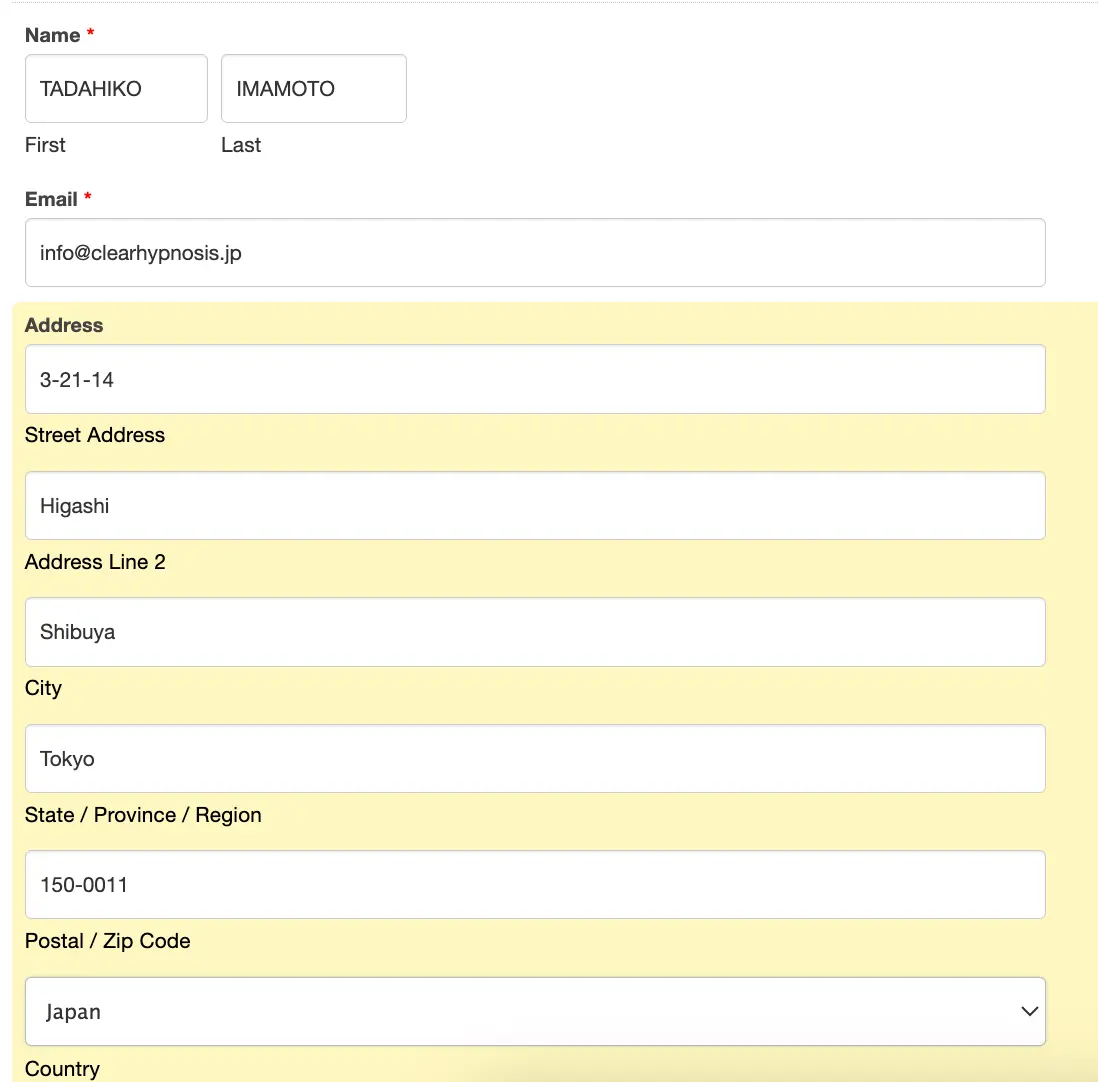Click the bold Name label
Viewport: 1098px width, 1082px height.
click(52, 35)
